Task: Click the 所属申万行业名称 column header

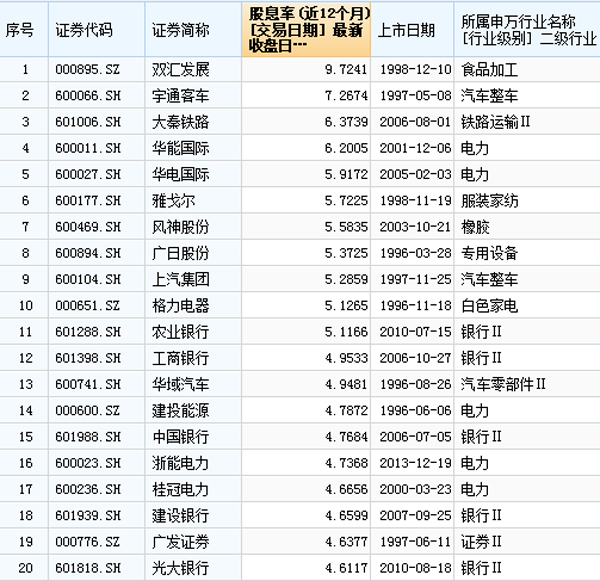Action: tap(526, 30)
